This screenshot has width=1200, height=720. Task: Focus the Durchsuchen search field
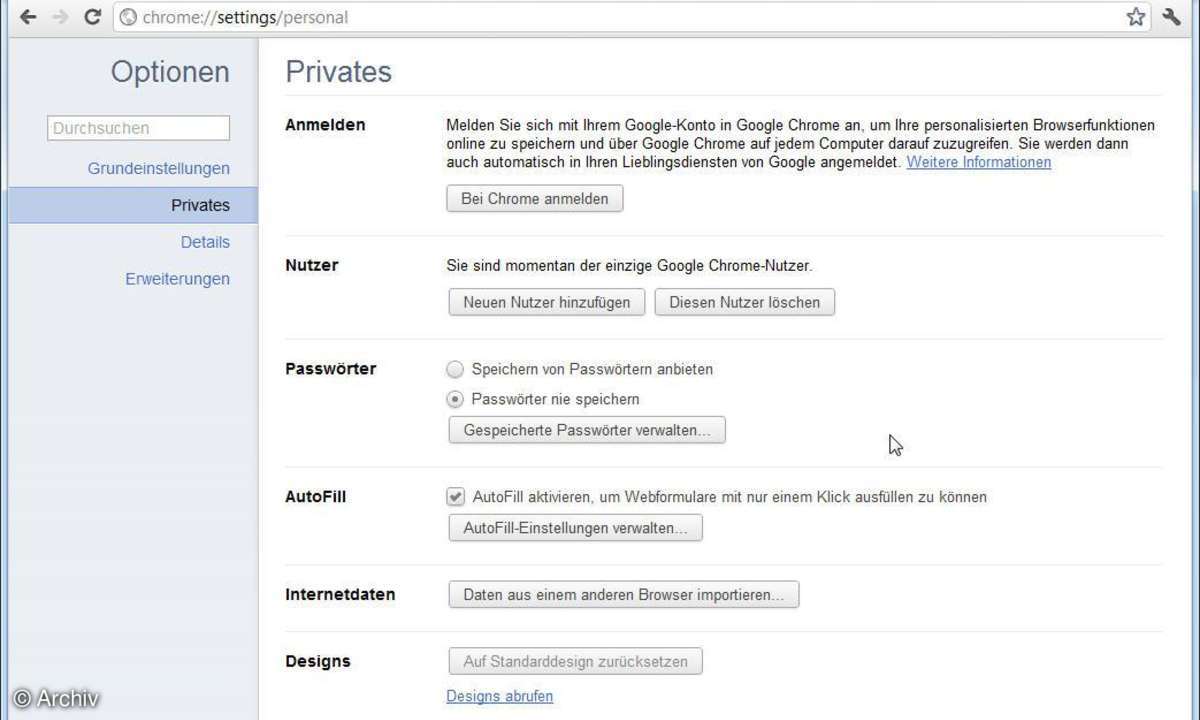(x=138, y=128)
